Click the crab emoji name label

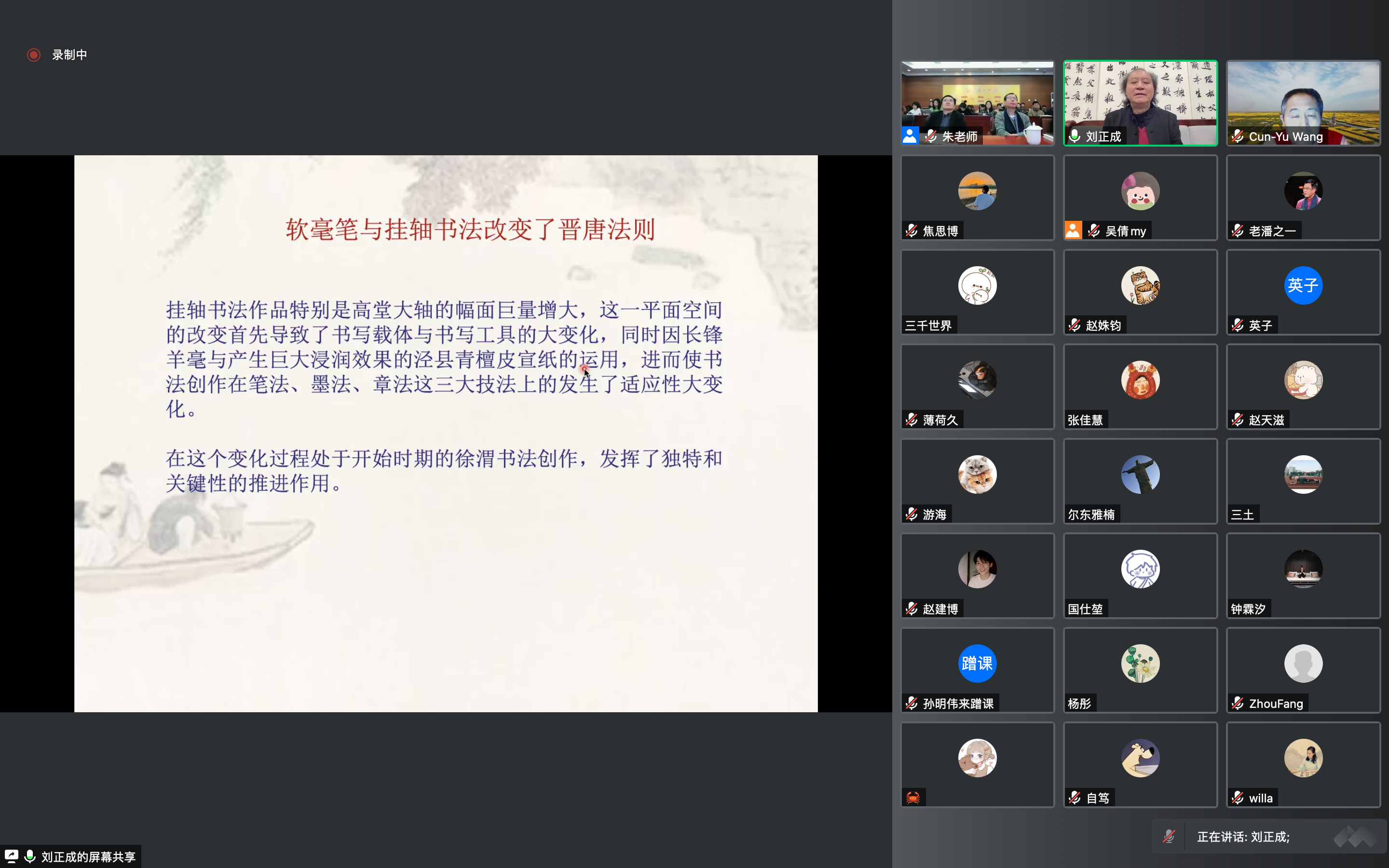tap(913, 798)
